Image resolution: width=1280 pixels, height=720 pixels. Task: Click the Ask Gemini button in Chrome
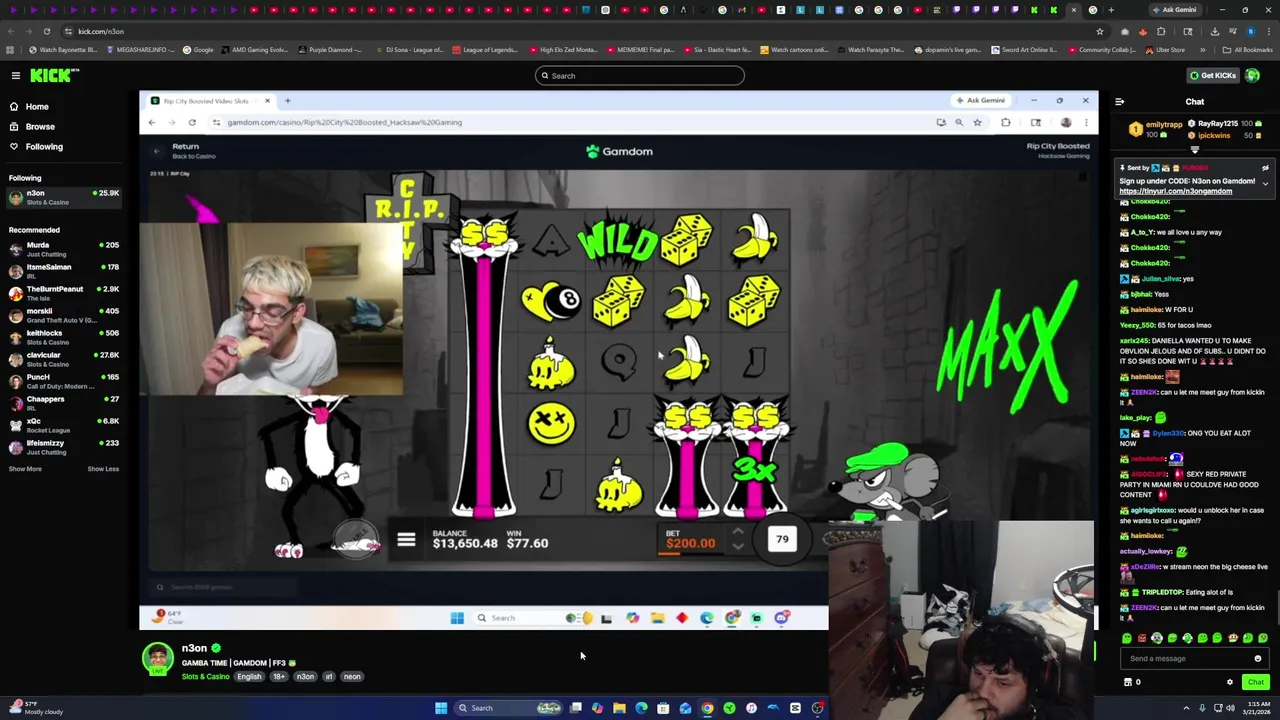click(1174, 10)
